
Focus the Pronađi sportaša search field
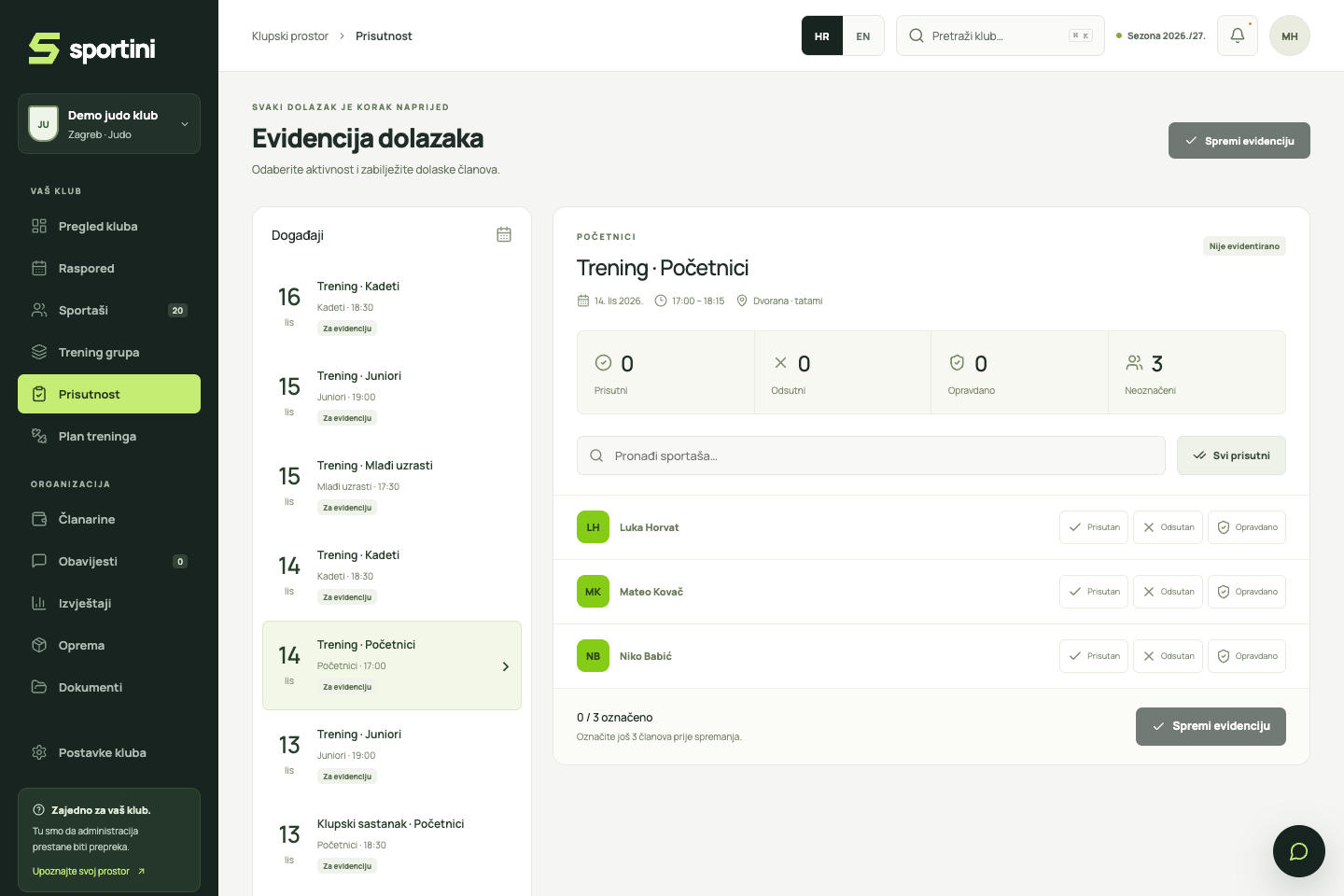871,455
